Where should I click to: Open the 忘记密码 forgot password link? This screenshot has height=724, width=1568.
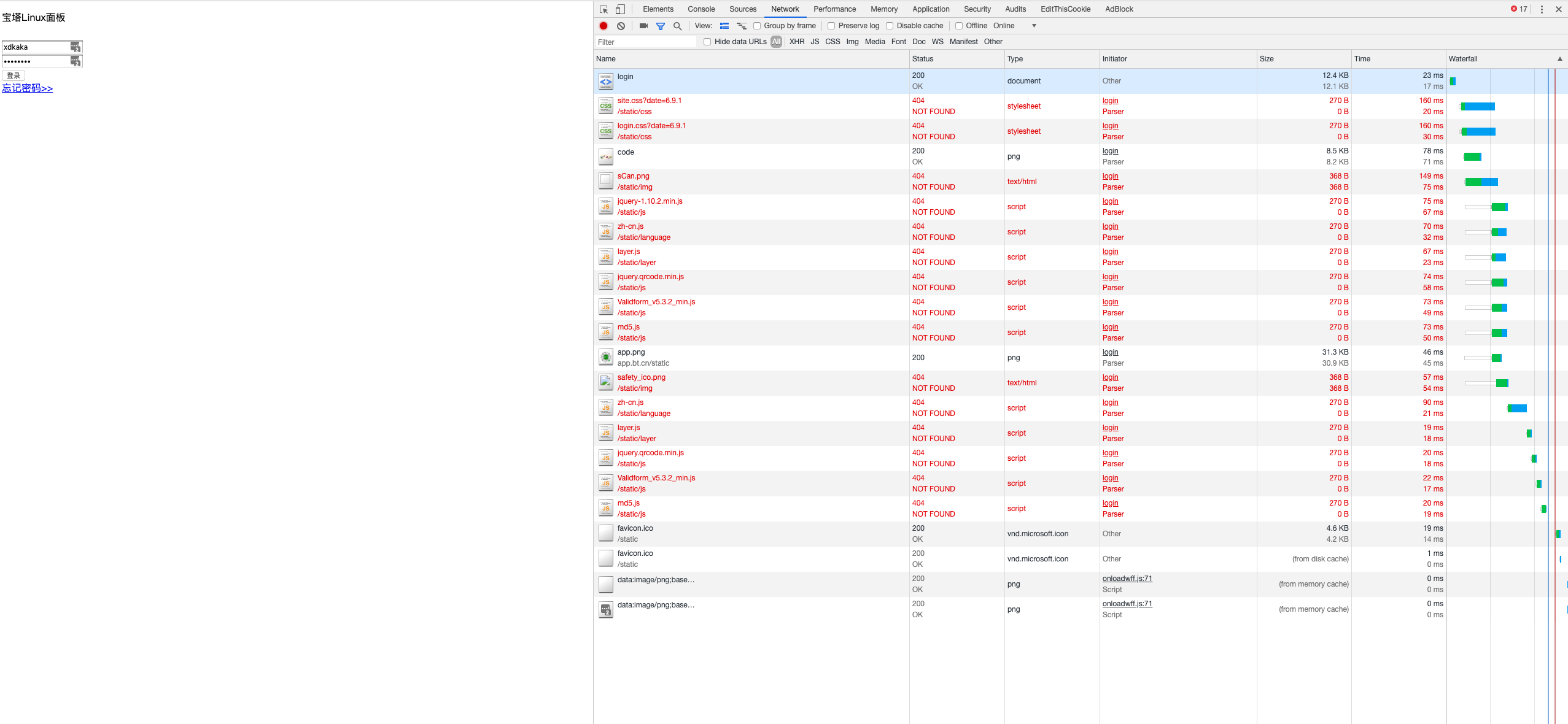click(x=27, y=88)
